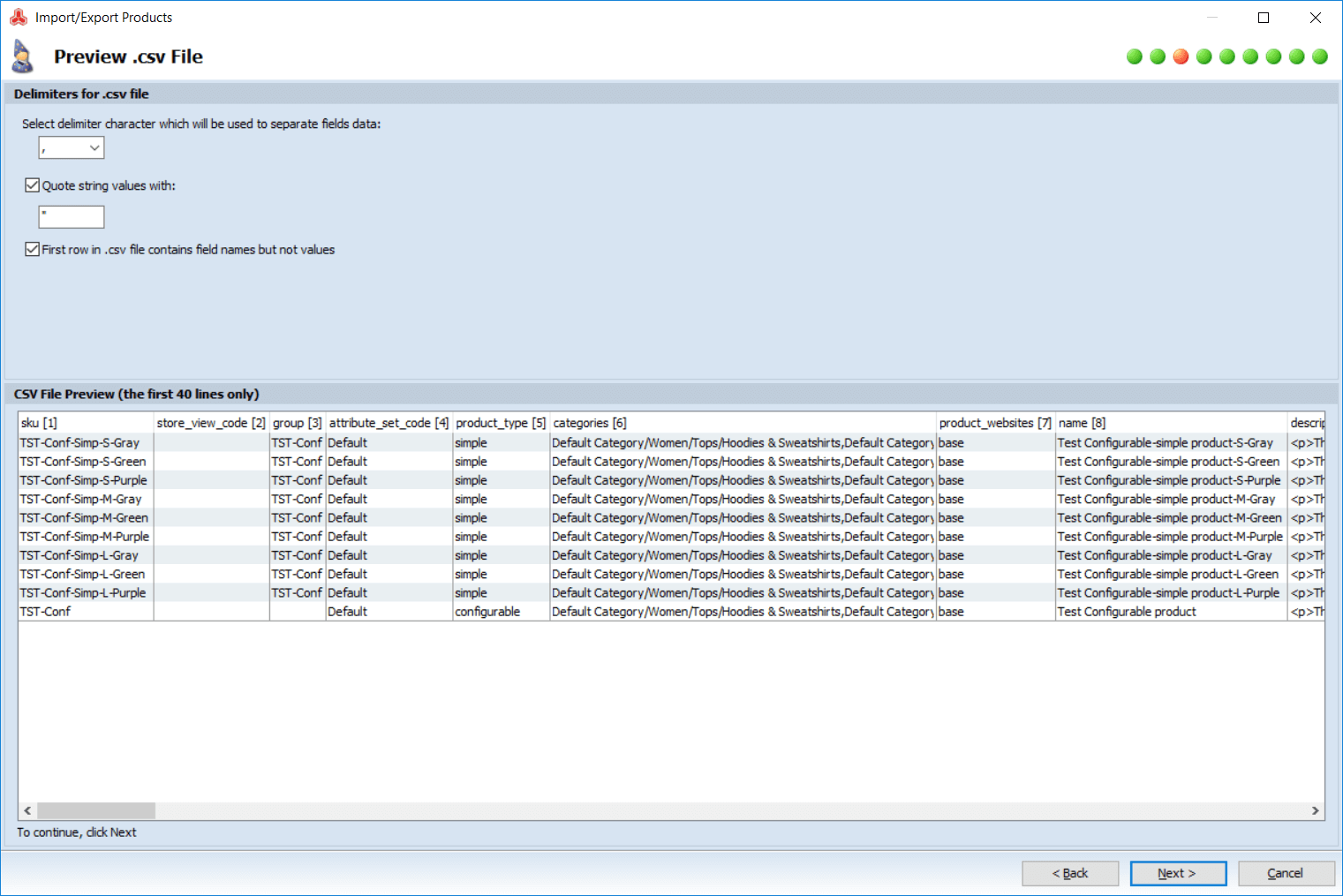Click the red wizard step indicator dot
This screenshot has height=896, width=1343.
click(x=1181, y=56)
